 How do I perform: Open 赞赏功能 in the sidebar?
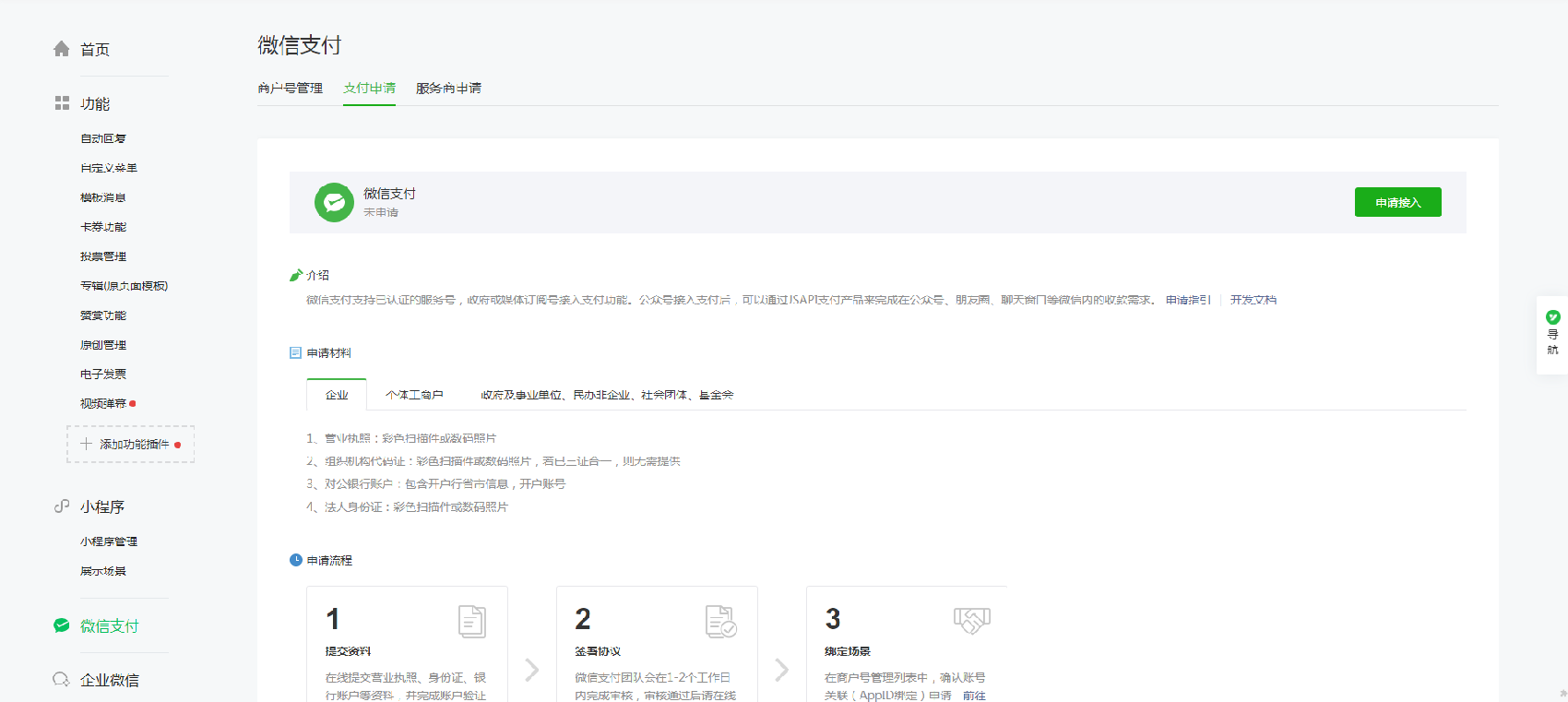(x=103, y=315)
